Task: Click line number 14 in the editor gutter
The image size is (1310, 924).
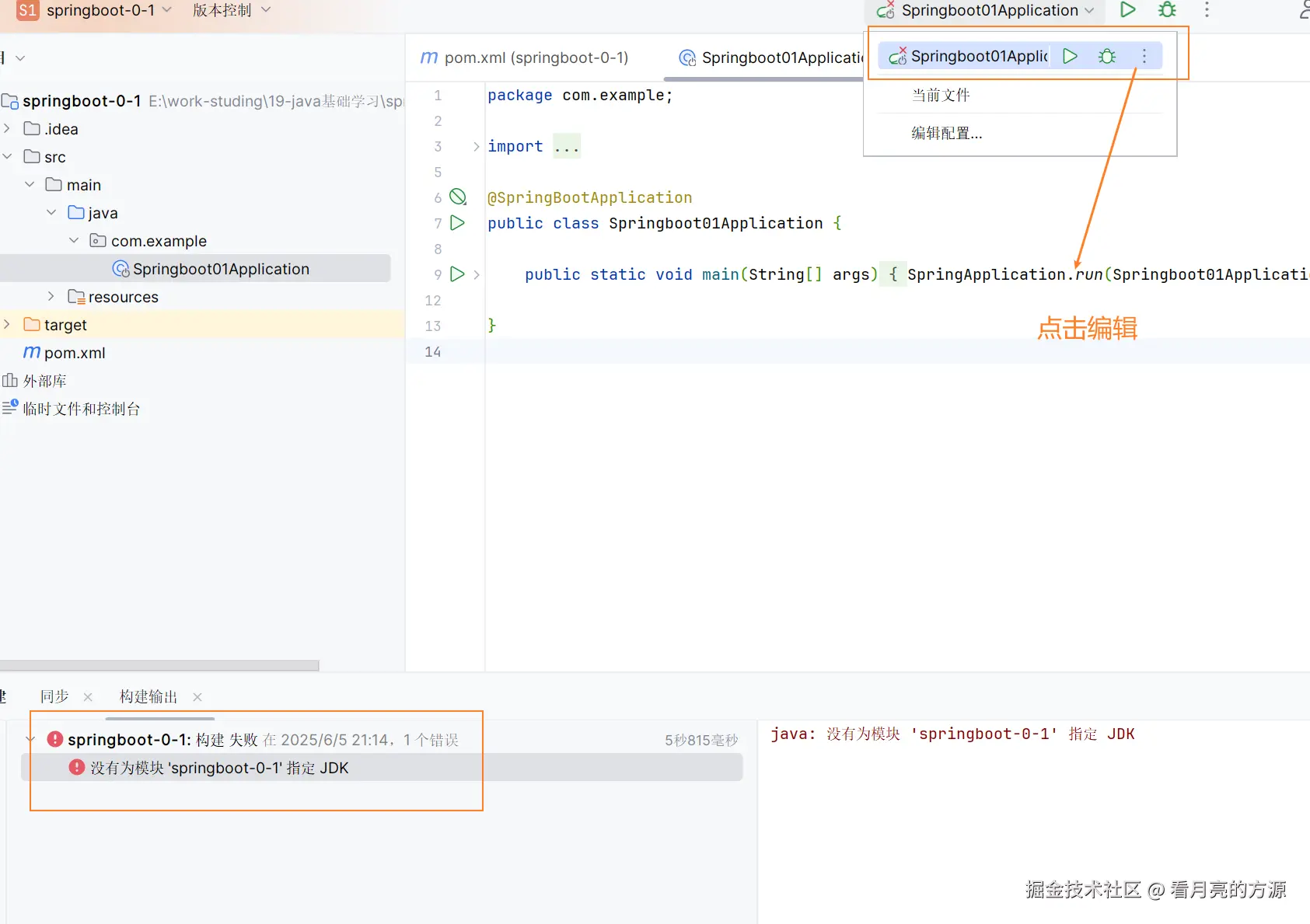Action: (x=433, y=351)
